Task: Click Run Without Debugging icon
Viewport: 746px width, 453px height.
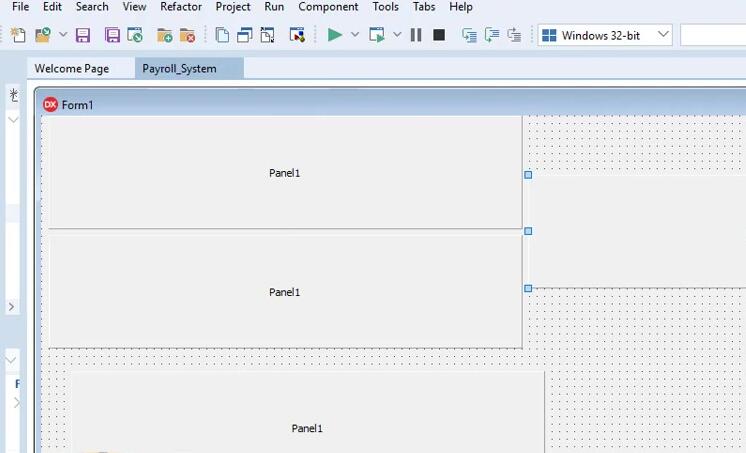Action: click(377, 35)
